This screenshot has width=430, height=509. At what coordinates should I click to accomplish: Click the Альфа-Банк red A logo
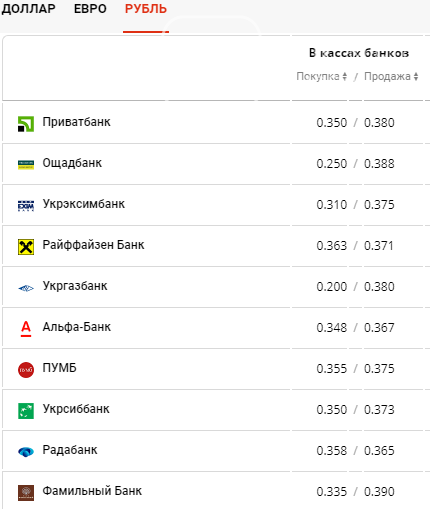pyautogui.click(x=26, y=329)
